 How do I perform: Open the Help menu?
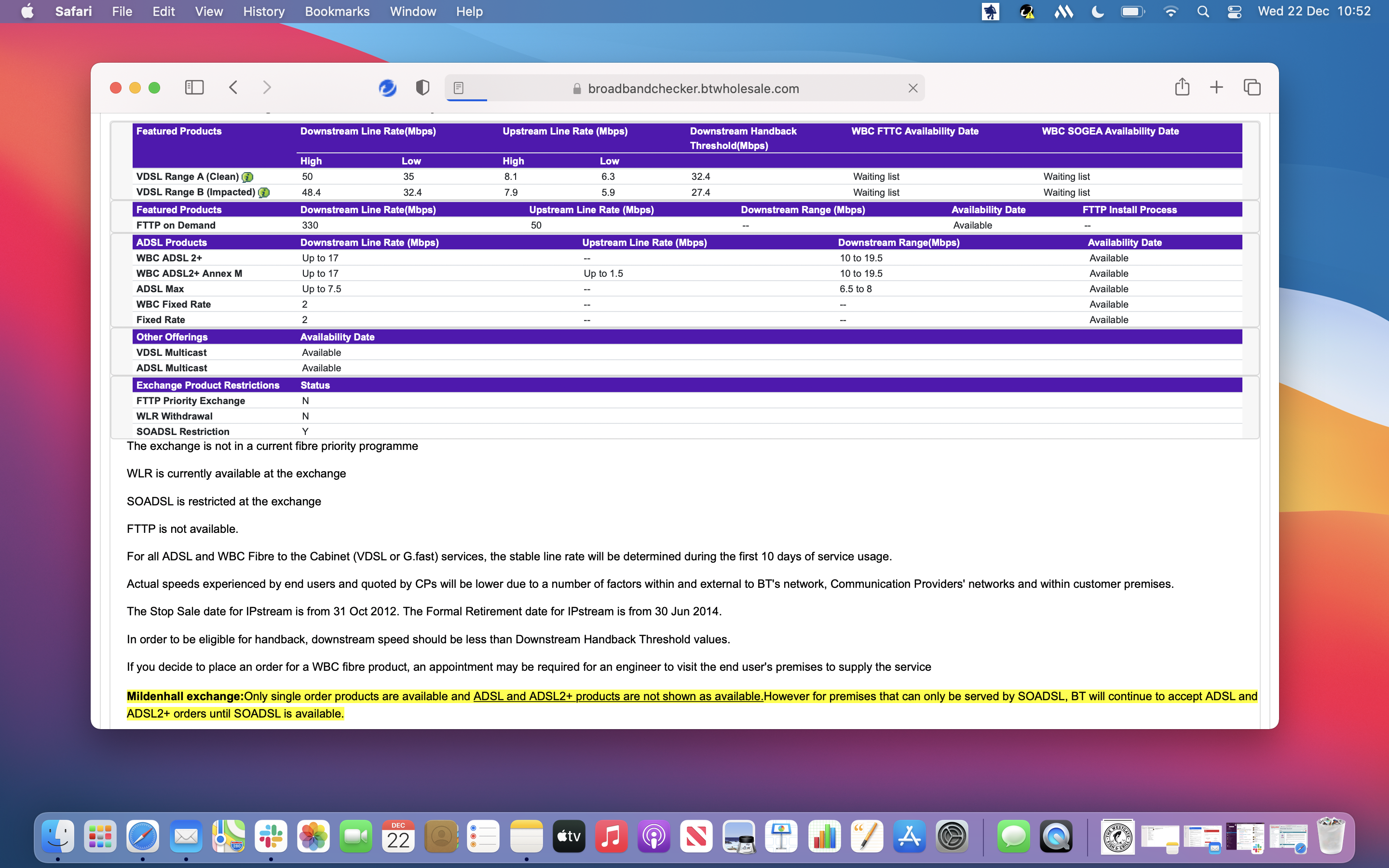pos(469,12)
